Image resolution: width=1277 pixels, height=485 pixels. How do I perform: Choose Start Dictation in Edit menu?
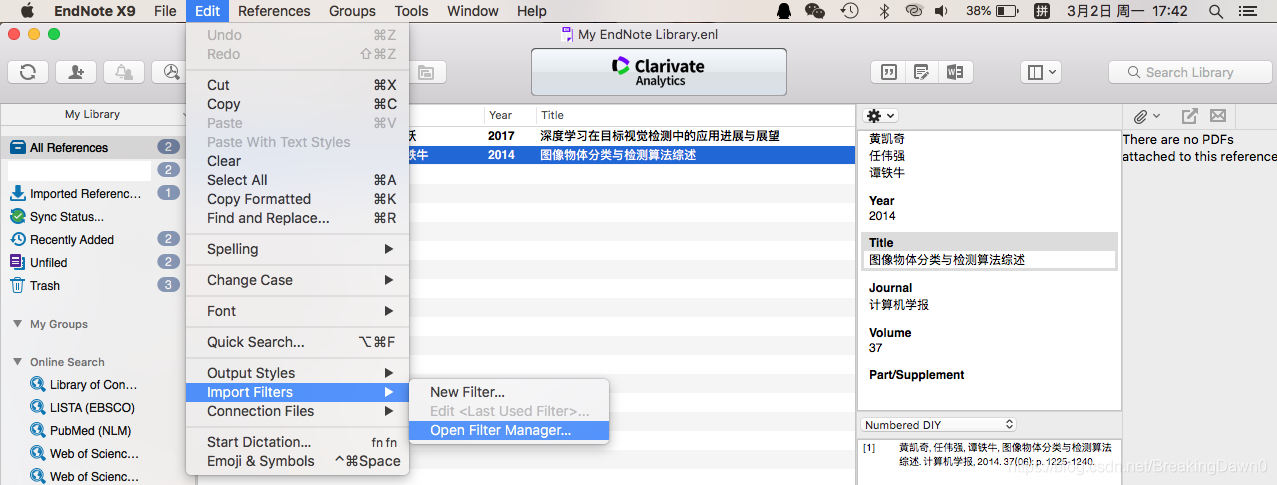[x=297, y=442]
